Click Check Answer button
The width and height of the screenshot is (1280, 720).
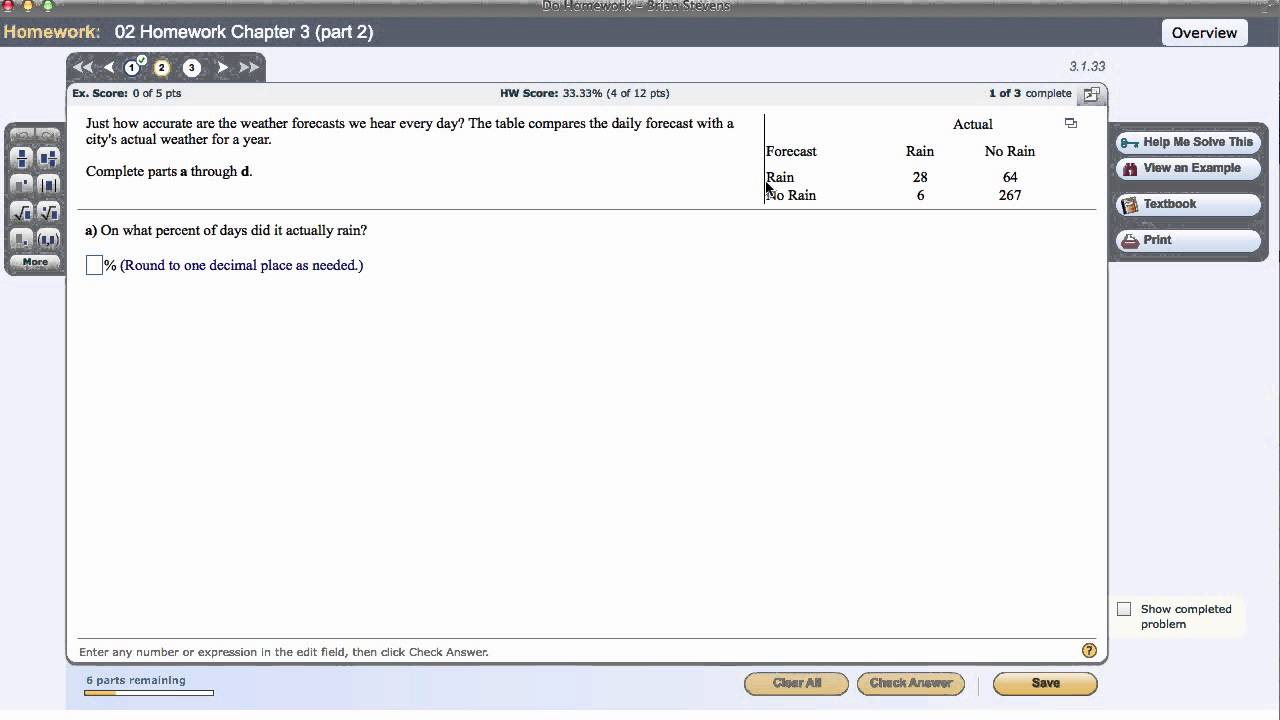(x=911, y=683)
